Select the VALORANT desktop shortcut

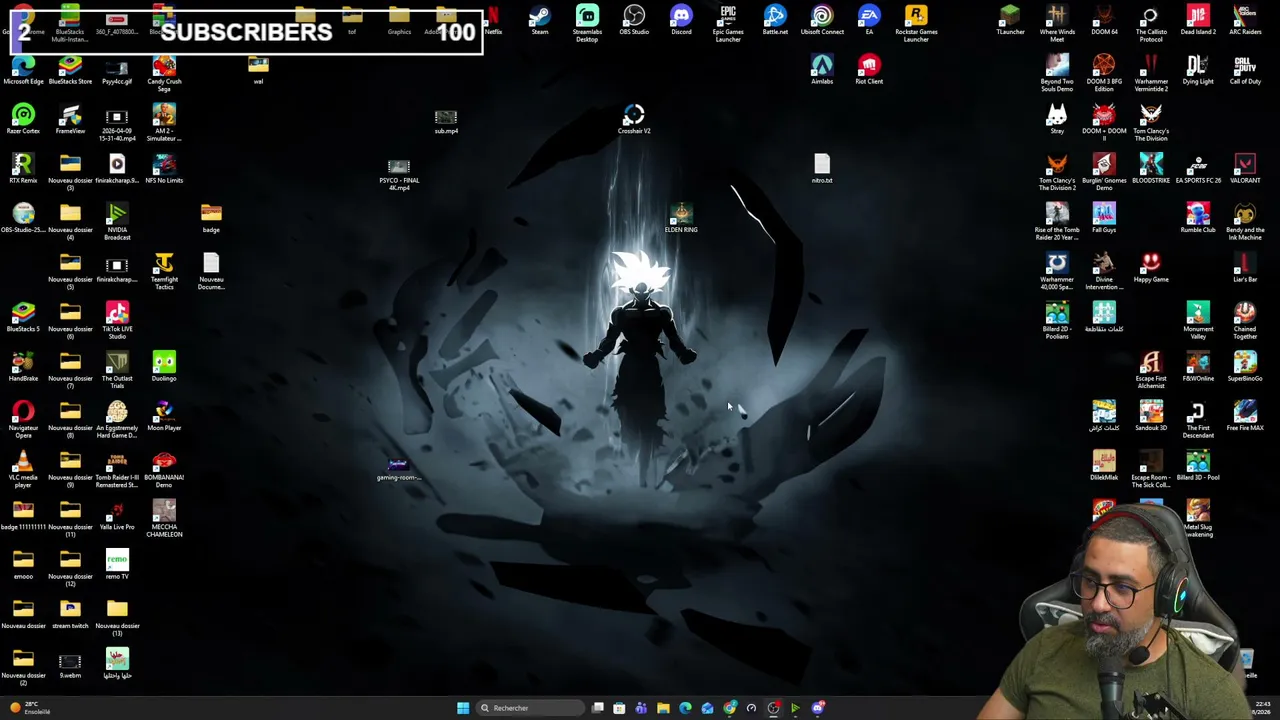pos(1245,169)
